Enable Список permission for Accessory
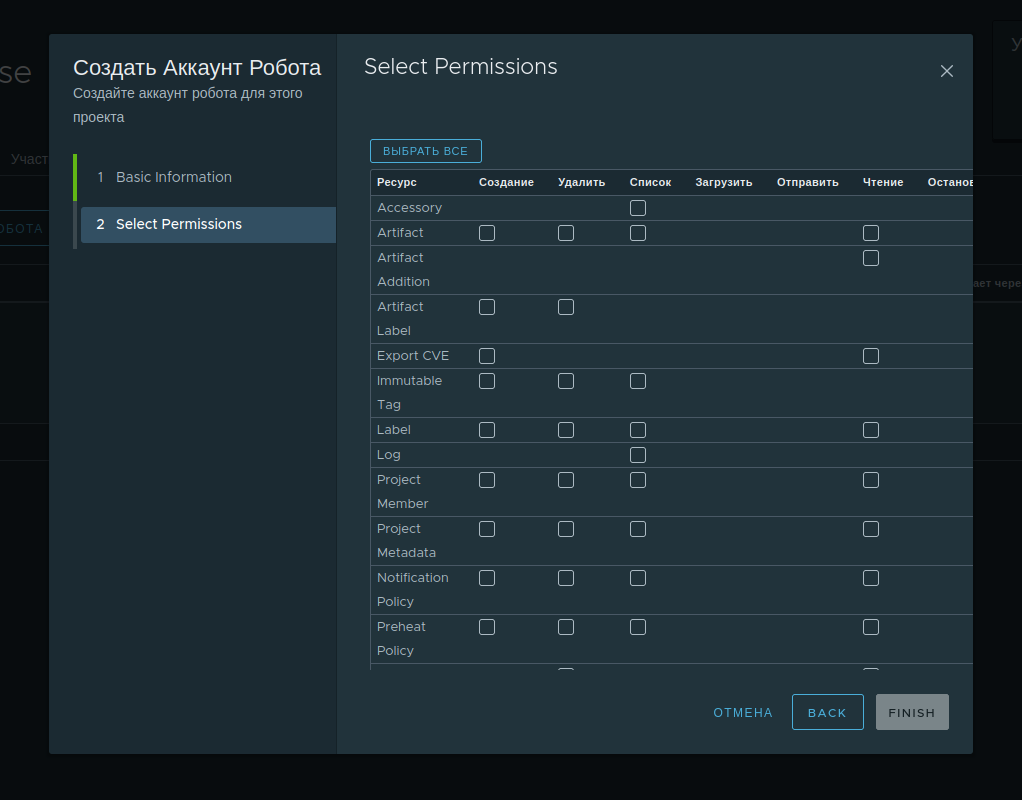 (638, 207)
